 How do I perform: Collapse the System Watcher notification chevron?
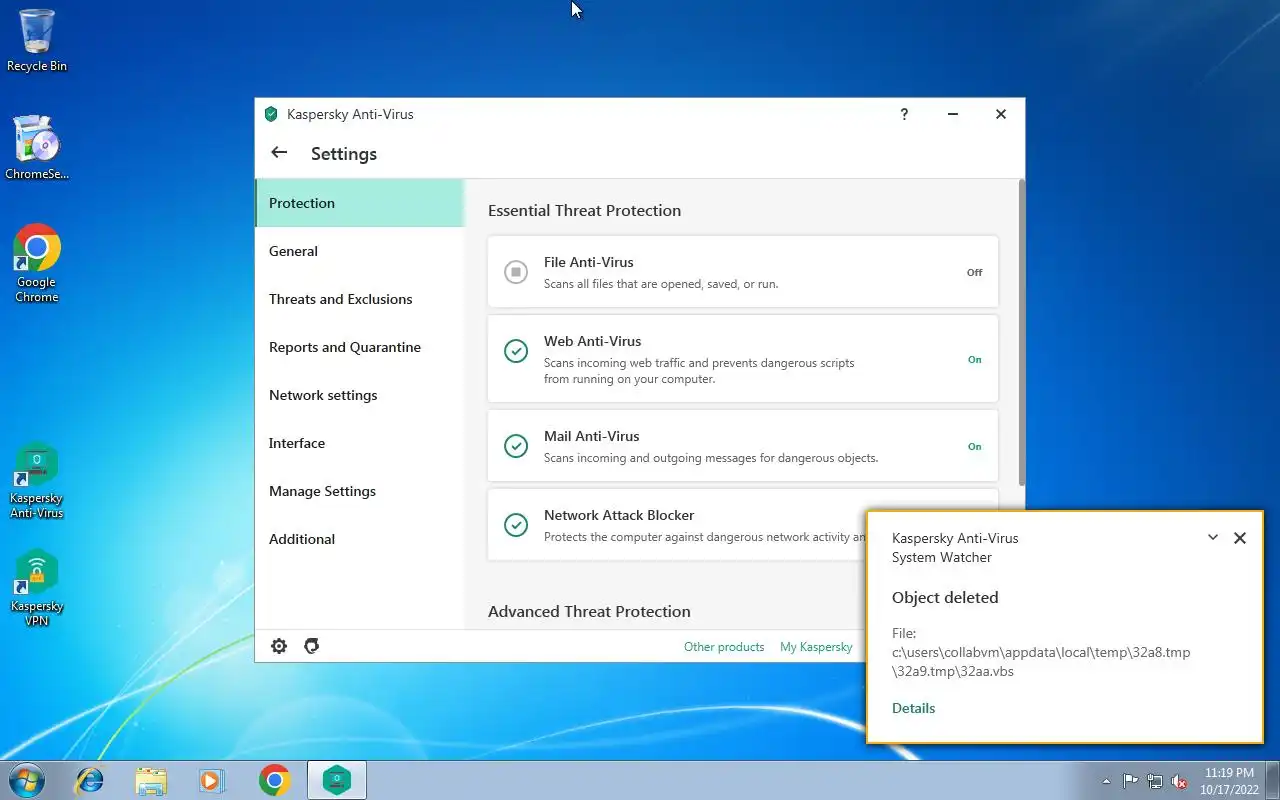click(x=1213, y=537)
